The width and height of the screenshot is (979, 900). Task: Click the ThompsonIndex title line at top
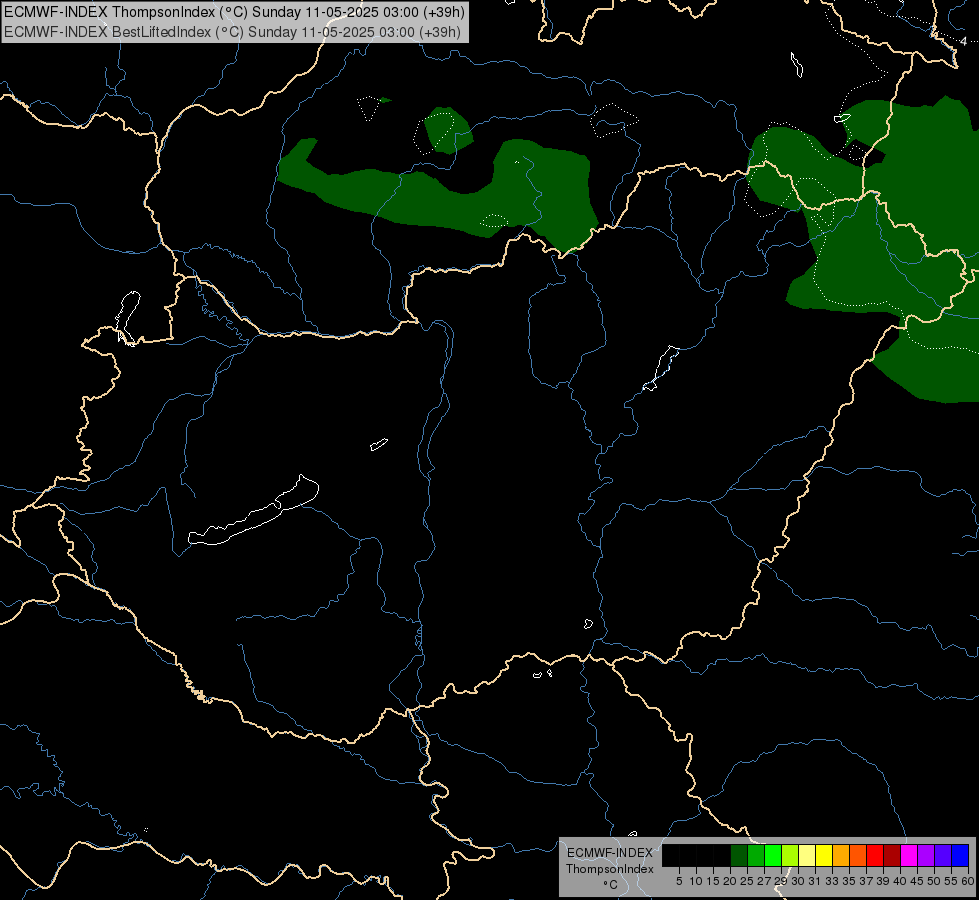click(234, 12)
